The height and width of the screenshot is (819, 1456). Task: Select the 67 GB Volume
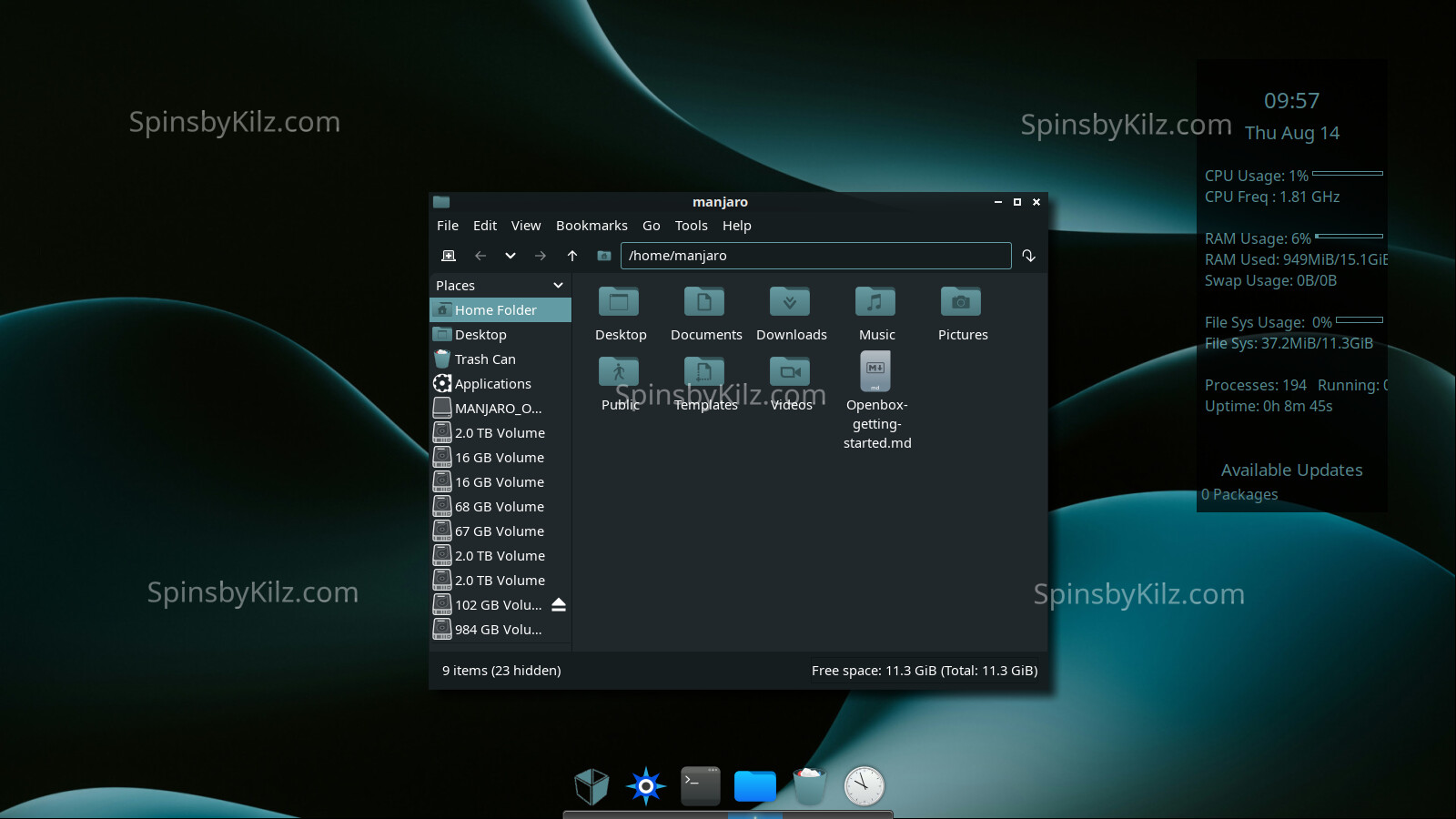pyautogui.click(x=500, y=531)
